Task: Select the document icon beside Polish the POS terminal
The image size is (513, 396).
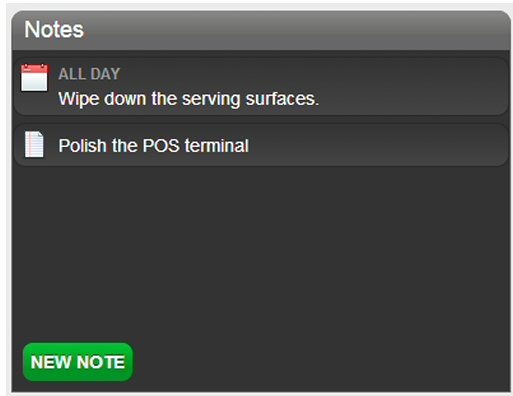Action: click(x=34, y=144)
